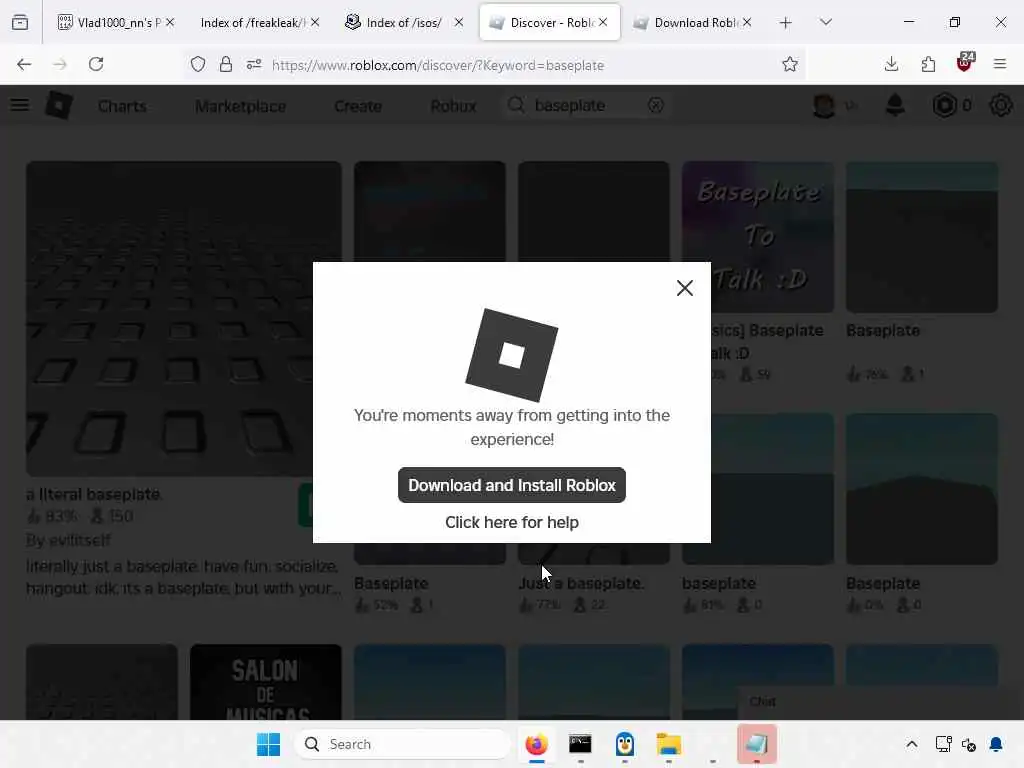This screenshot has height=768, width=1024.
Task: Open Roblox notifications bell
Action: click(x=895, y=105)
